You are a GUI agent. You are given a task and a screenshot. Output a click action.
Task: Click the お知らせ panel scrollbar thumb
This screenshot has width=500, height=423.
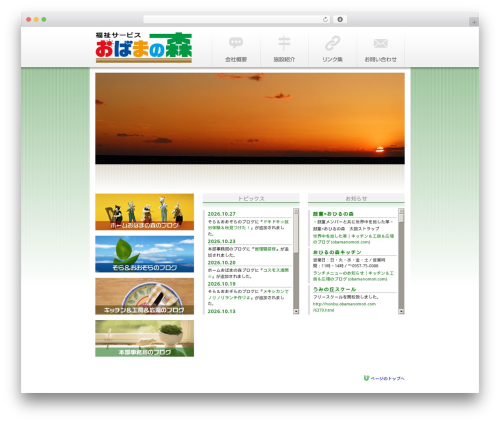(401, 218)
